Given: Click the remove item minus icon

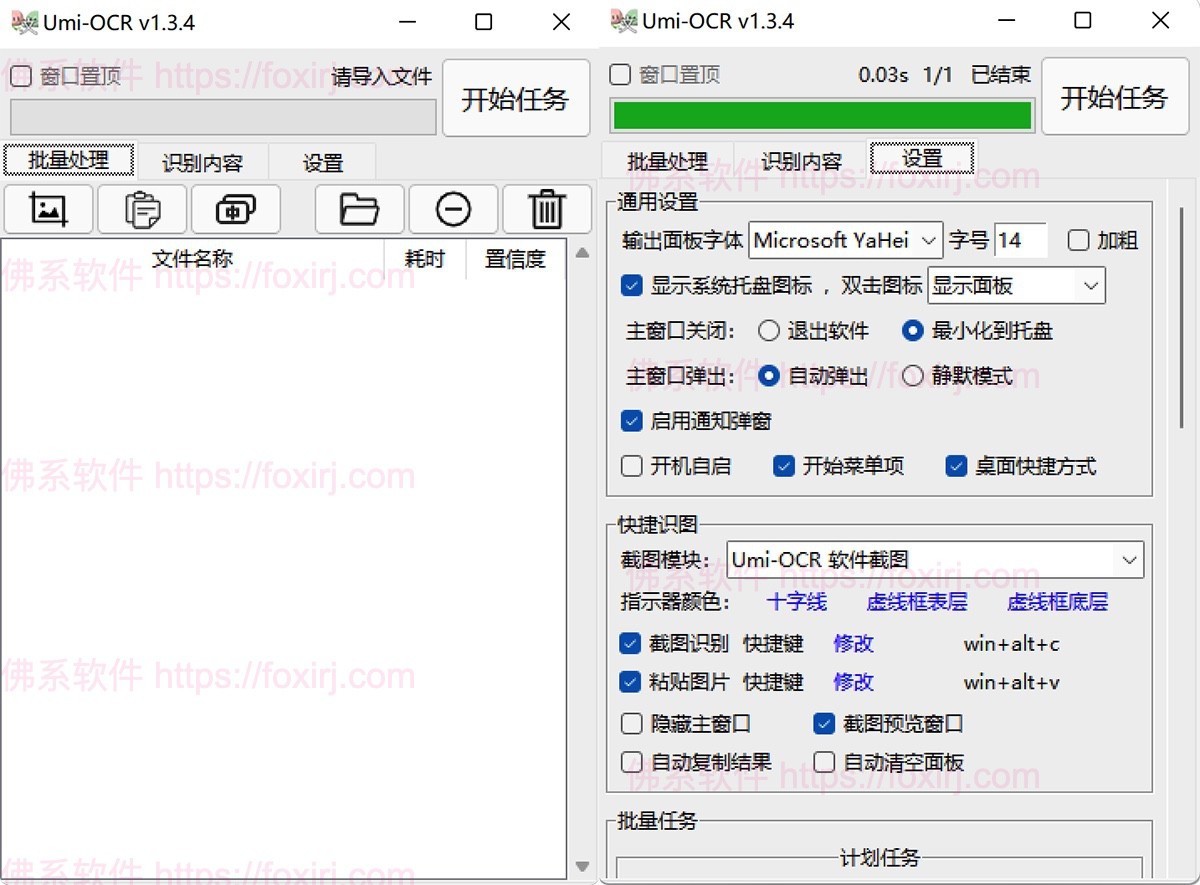Looking at the screenshot, I should click(x=452, y=209).
